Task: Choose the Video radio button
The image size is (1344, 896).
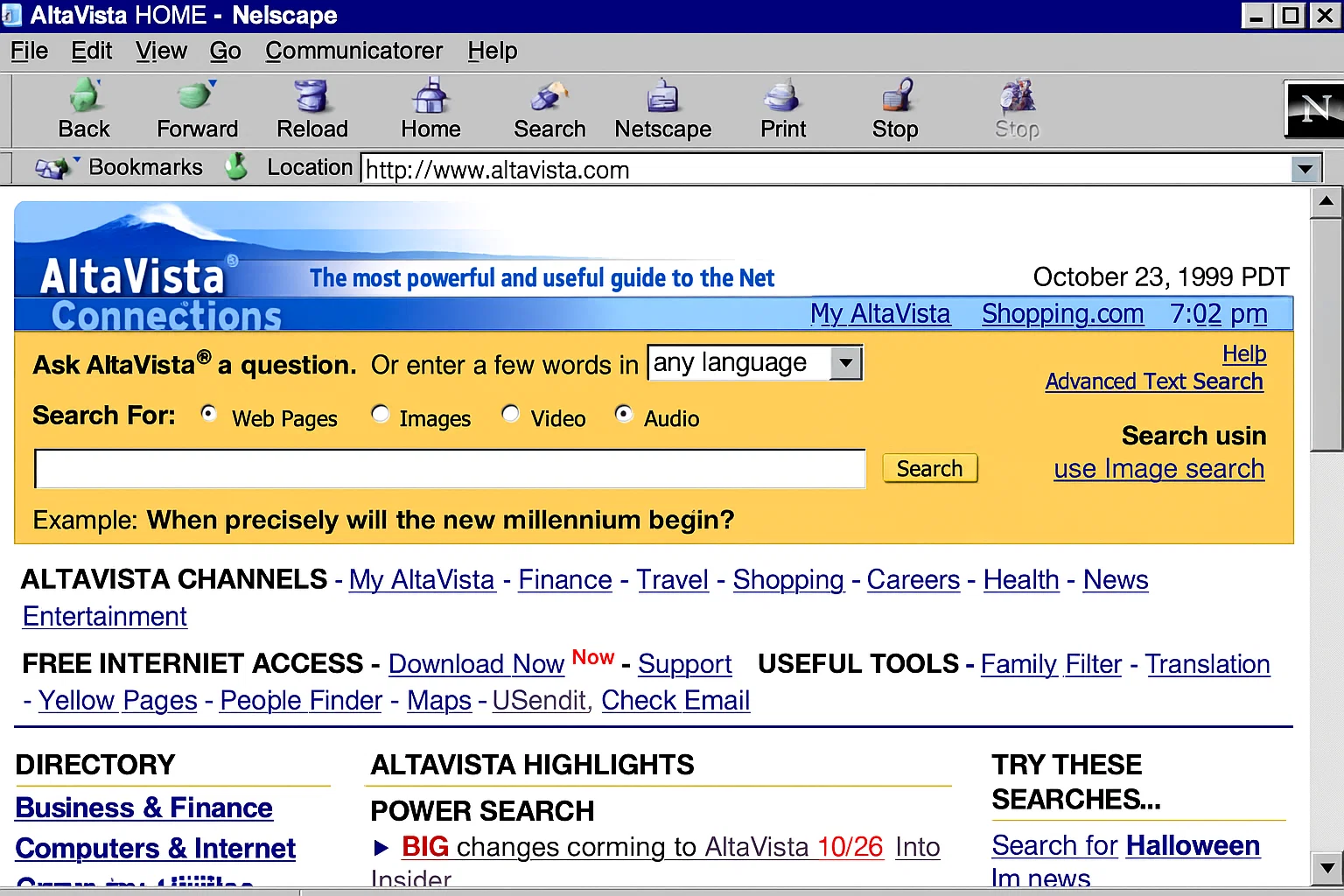Action: (511, 413)
